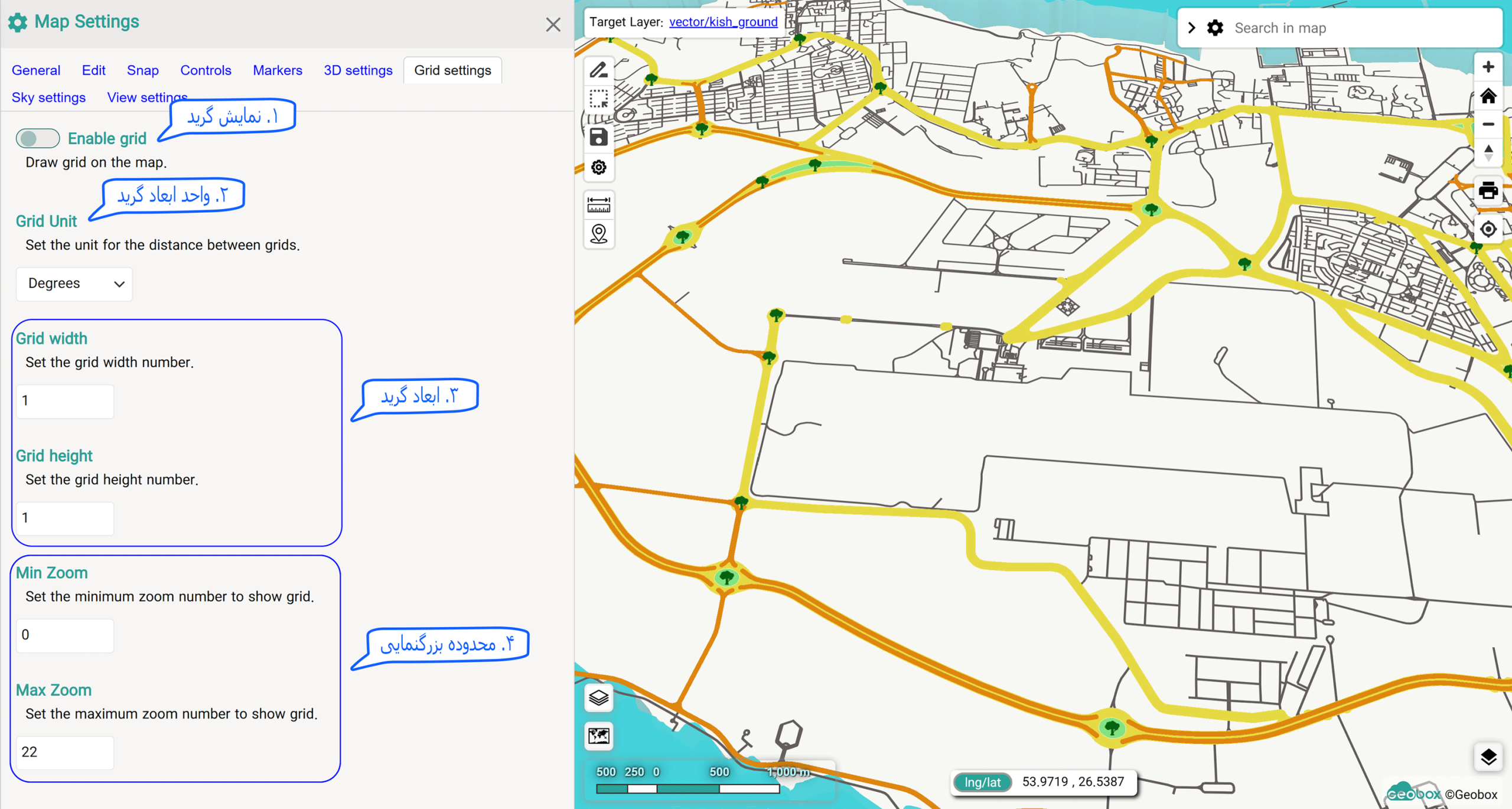This screenshot has height=809, width=1512.
Task: Expand search panel chevron arrow
Action: (x=1192, y=28)
